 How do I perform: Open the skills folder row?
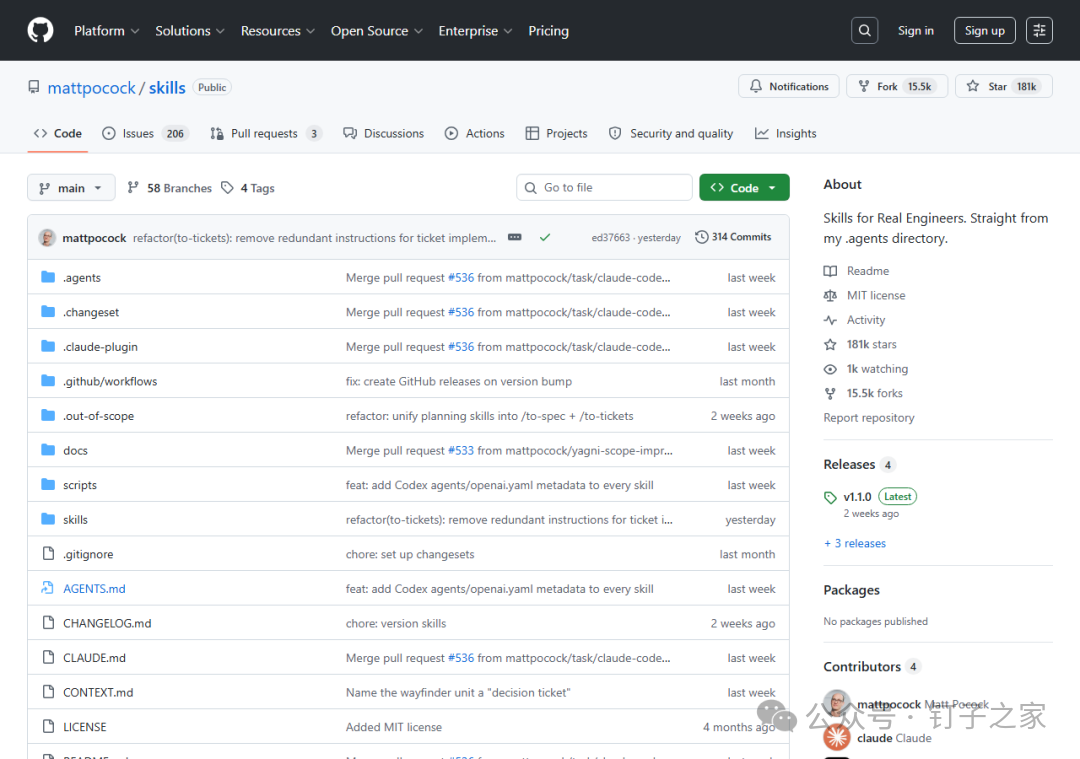coord(408,519)
